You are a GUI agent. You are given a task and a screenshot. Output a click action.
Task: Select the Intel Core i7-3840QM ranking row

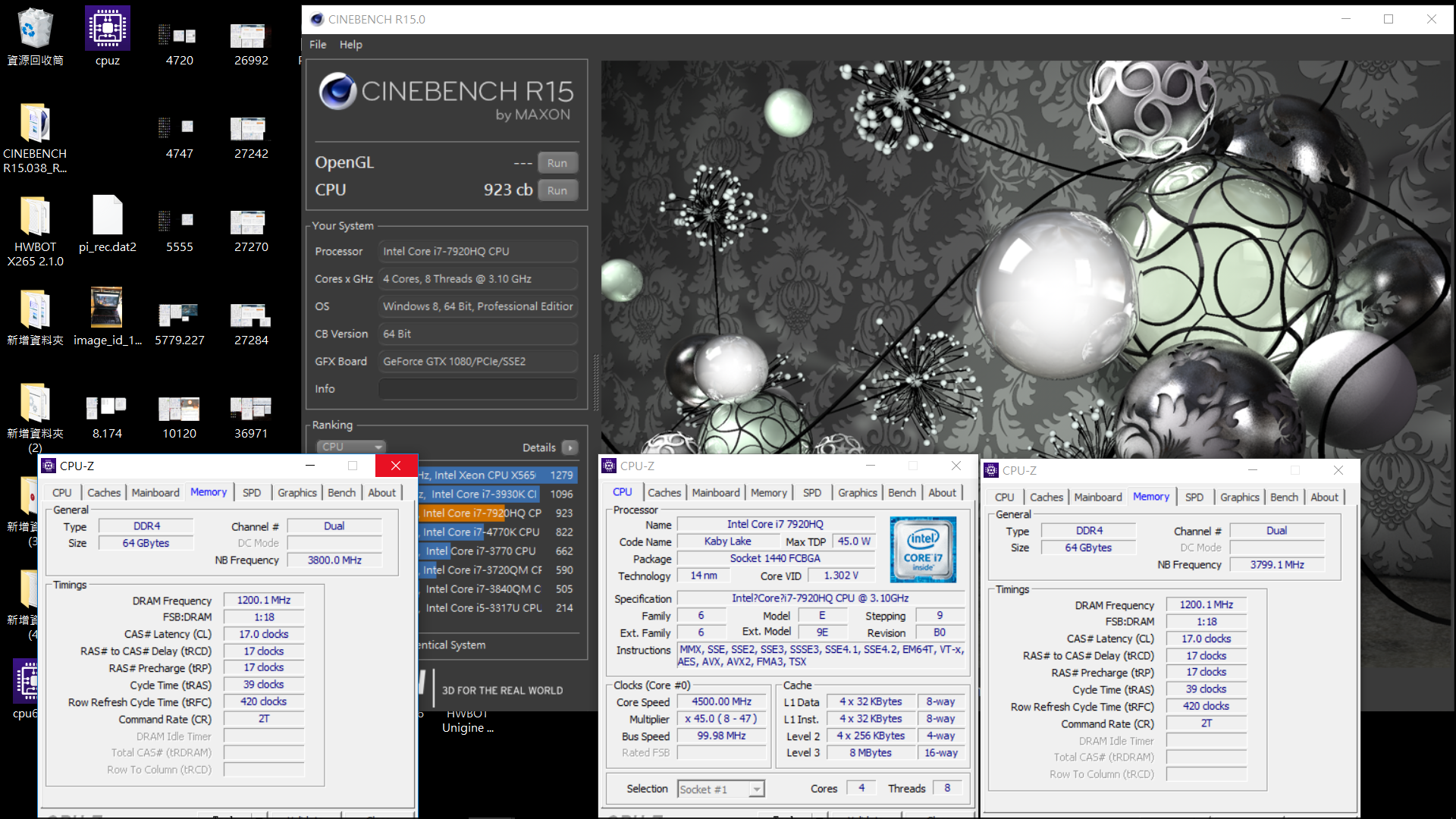pyautogui.click(x=497, y=588)
